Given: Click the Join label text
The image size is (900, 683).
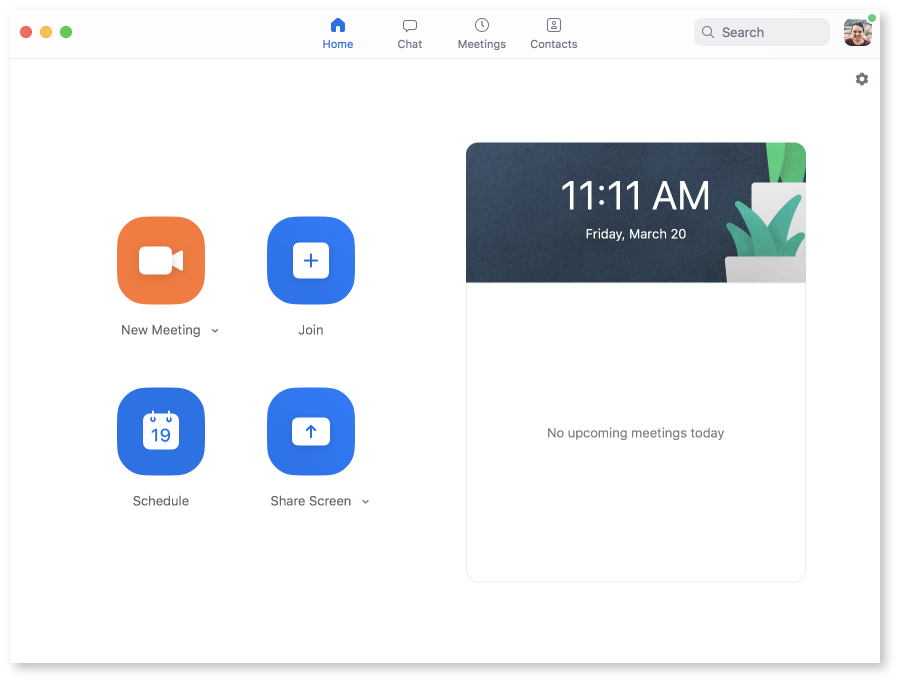Looking at the screenshot, I should [x=311, y=330].
